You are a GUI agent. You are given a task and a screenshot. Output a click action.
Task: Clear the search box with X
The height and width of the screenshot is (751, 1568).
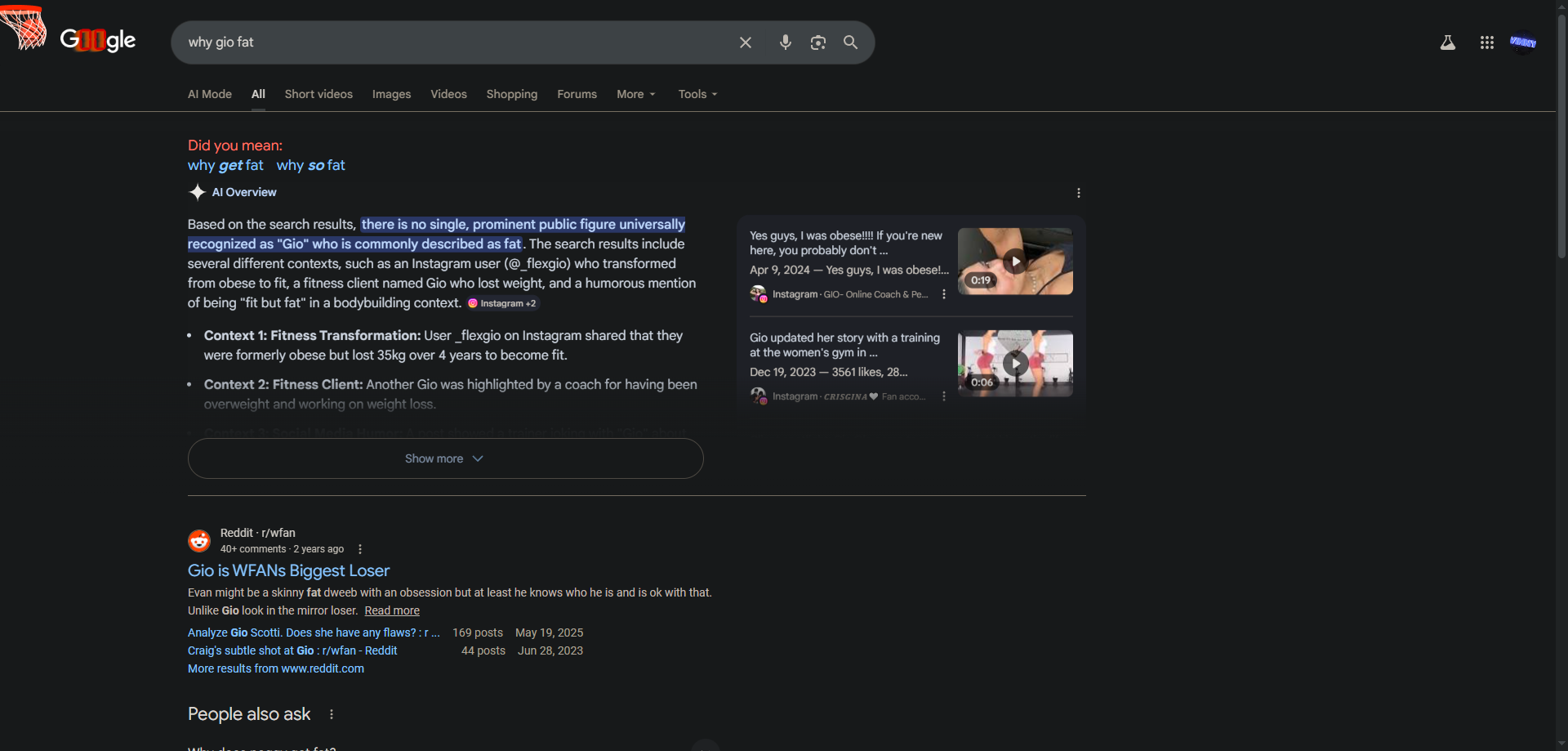pos(746,42)
